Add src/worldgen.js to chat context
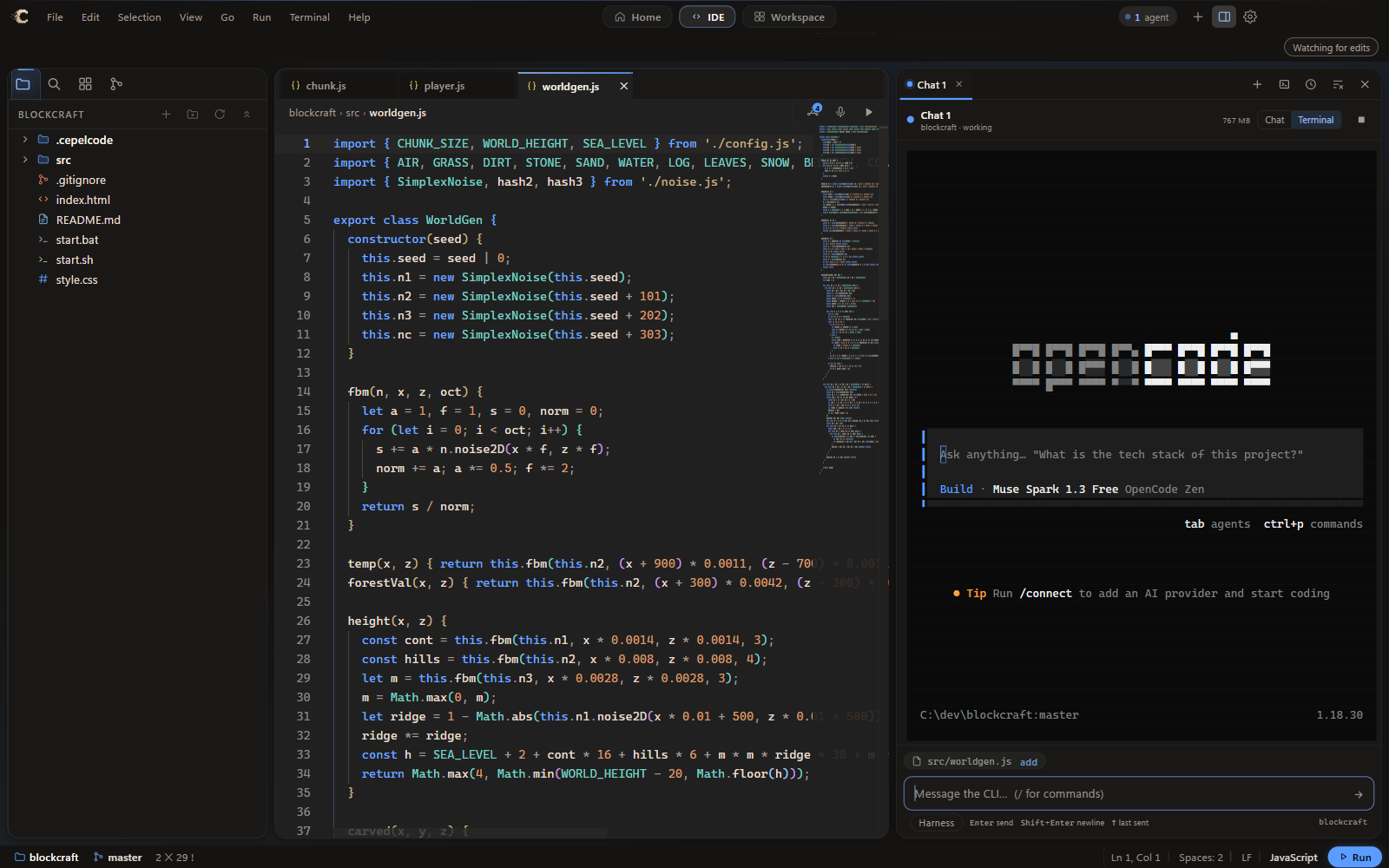 click(1029, 762)
